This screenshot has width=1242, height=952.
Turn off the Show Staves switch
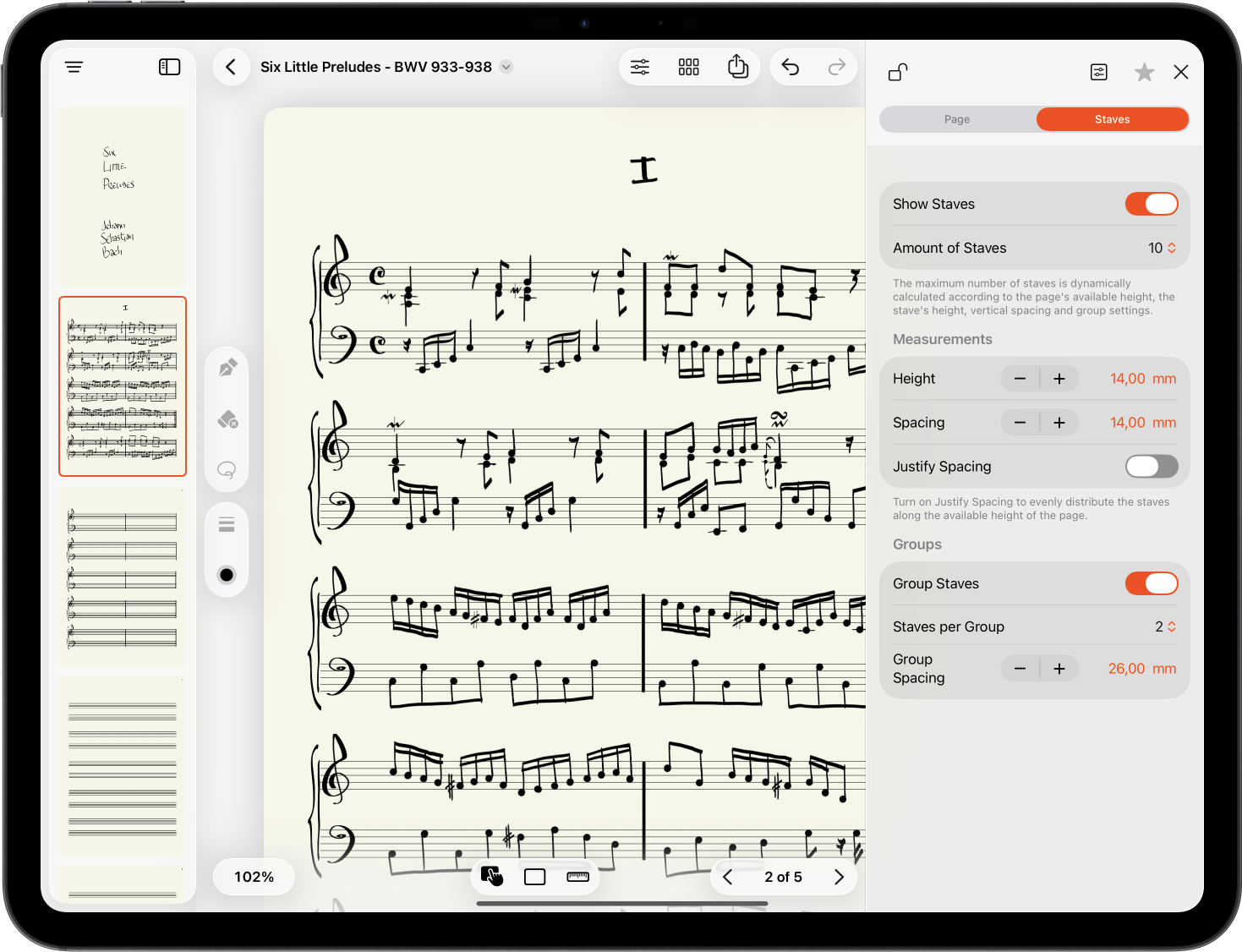point(1152,204)
